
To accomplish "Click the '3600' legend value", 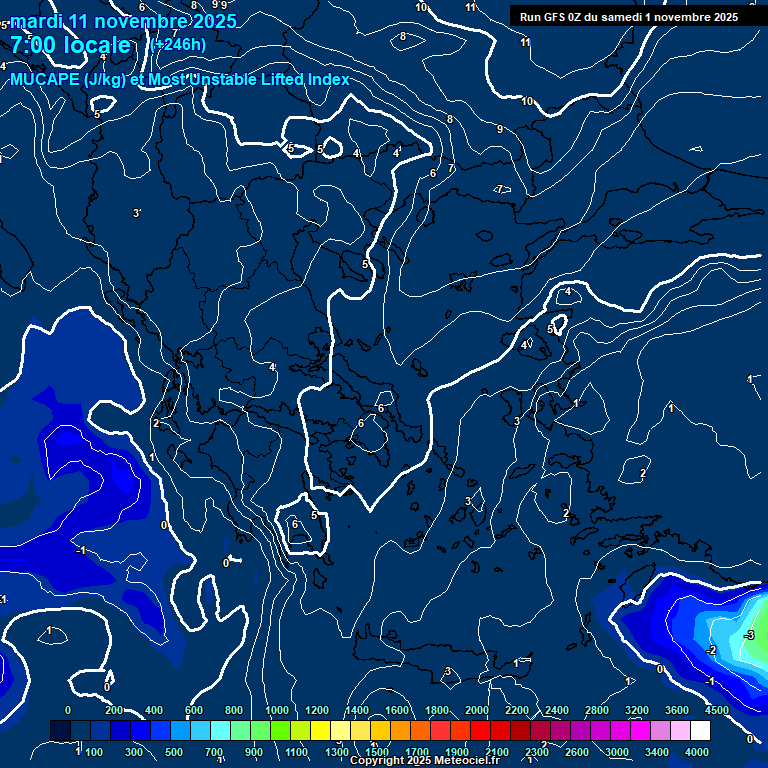I will [x=677, y=710].
